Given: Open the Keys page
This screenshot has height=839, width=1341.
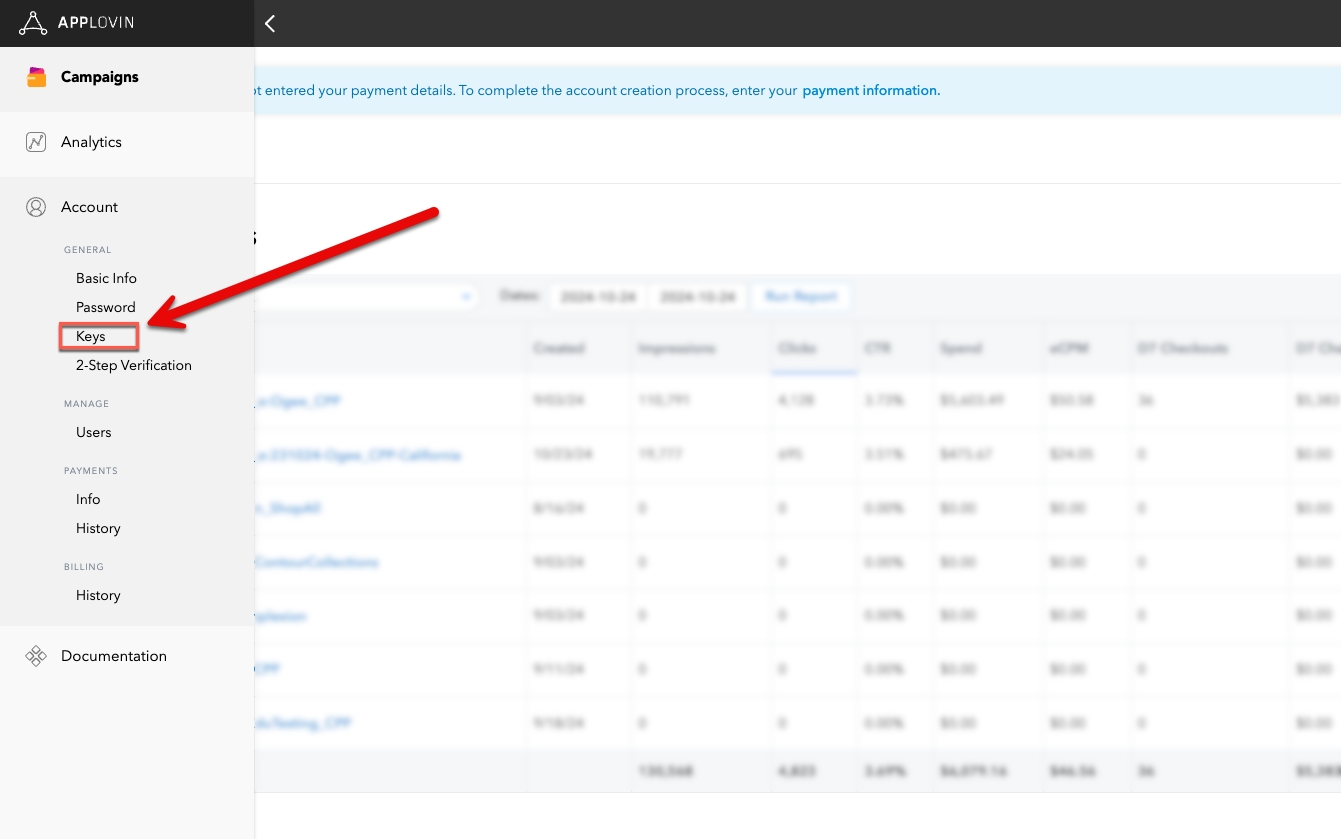Looking at the screenshot, I should tap(91, 337).
